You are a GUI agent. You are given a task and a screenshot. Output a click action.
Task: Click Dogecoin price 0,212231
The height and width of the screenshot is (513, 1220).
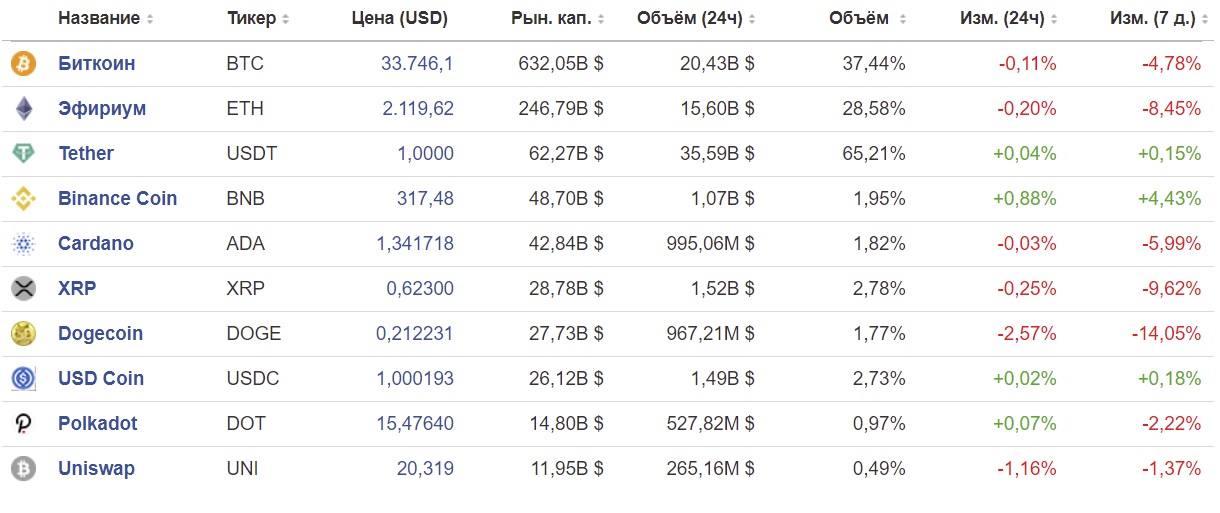tap(415, 334)
